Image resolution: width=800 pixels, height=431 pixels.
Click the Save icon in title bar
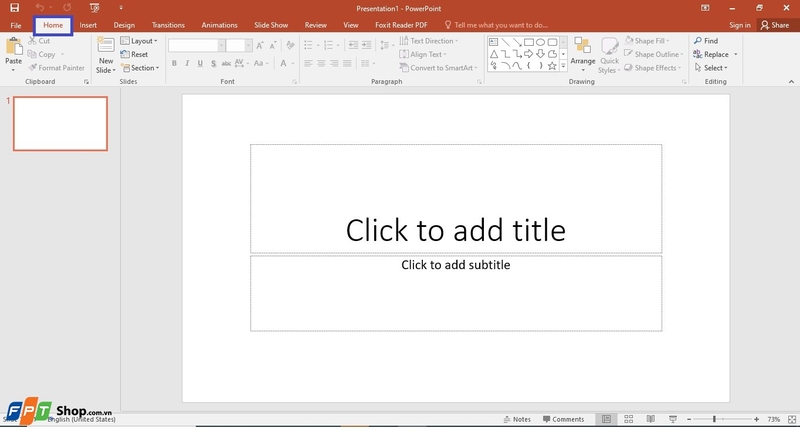coord(14,8)
